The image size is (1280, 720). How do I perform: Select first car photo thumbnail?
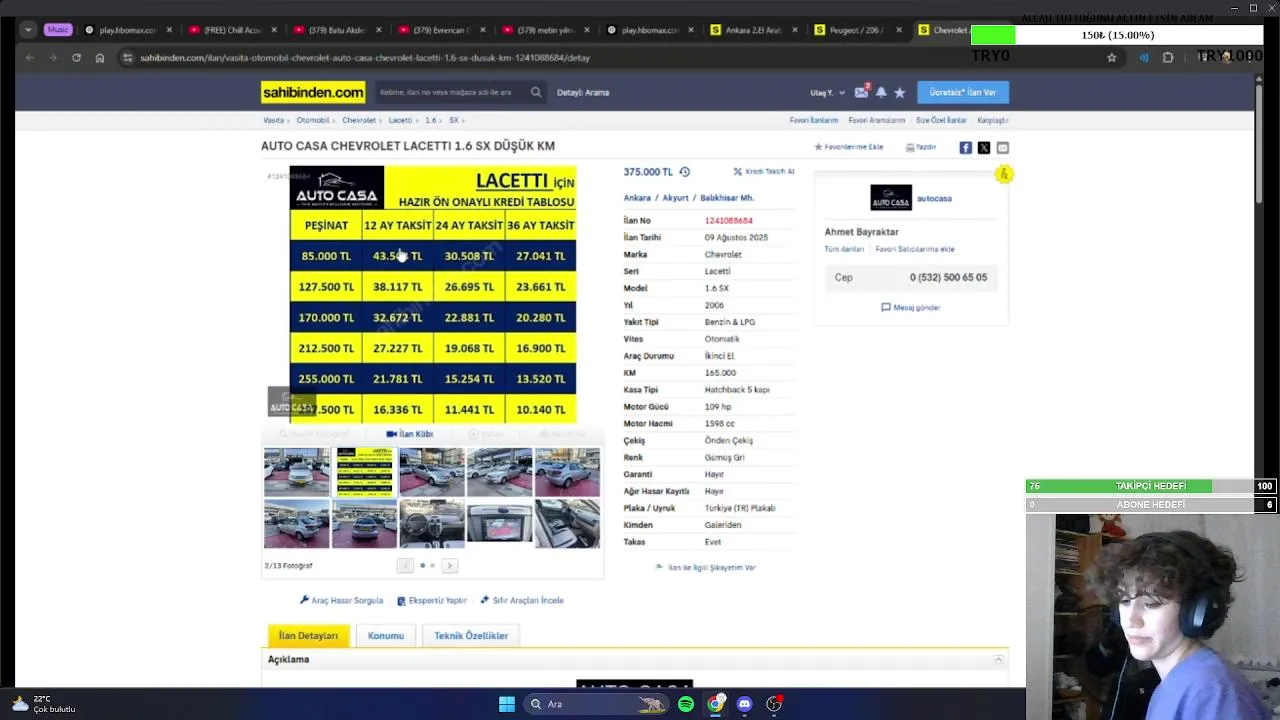click(296, 472)
